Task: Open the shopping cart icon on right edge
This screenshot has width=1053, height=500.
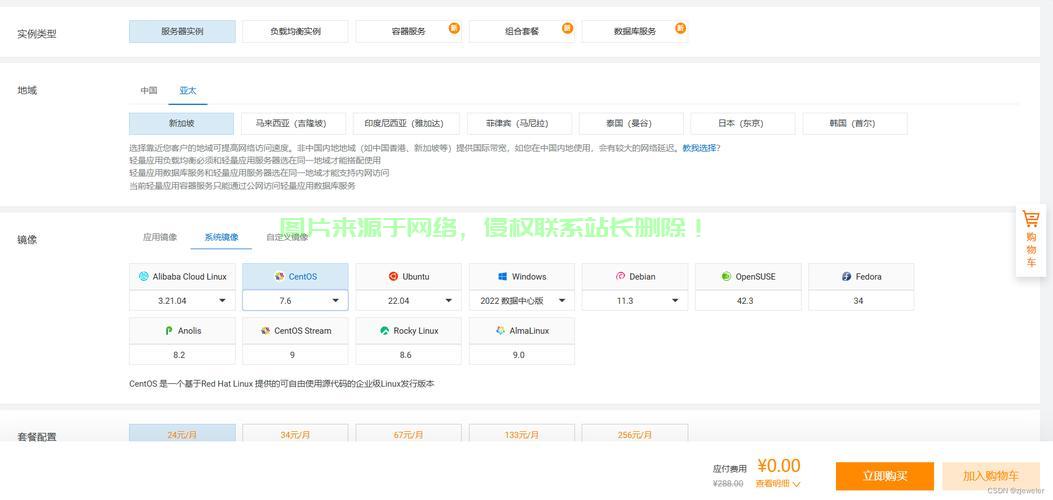Action: pos(1030,219)
